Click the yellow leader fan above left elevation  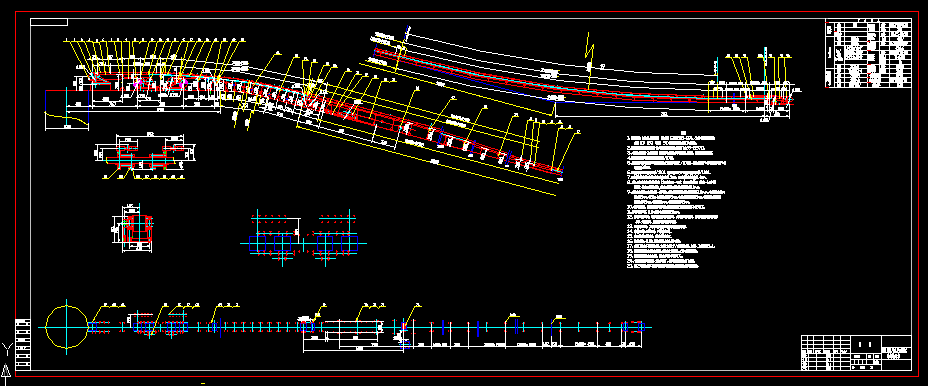click(157, 59)
